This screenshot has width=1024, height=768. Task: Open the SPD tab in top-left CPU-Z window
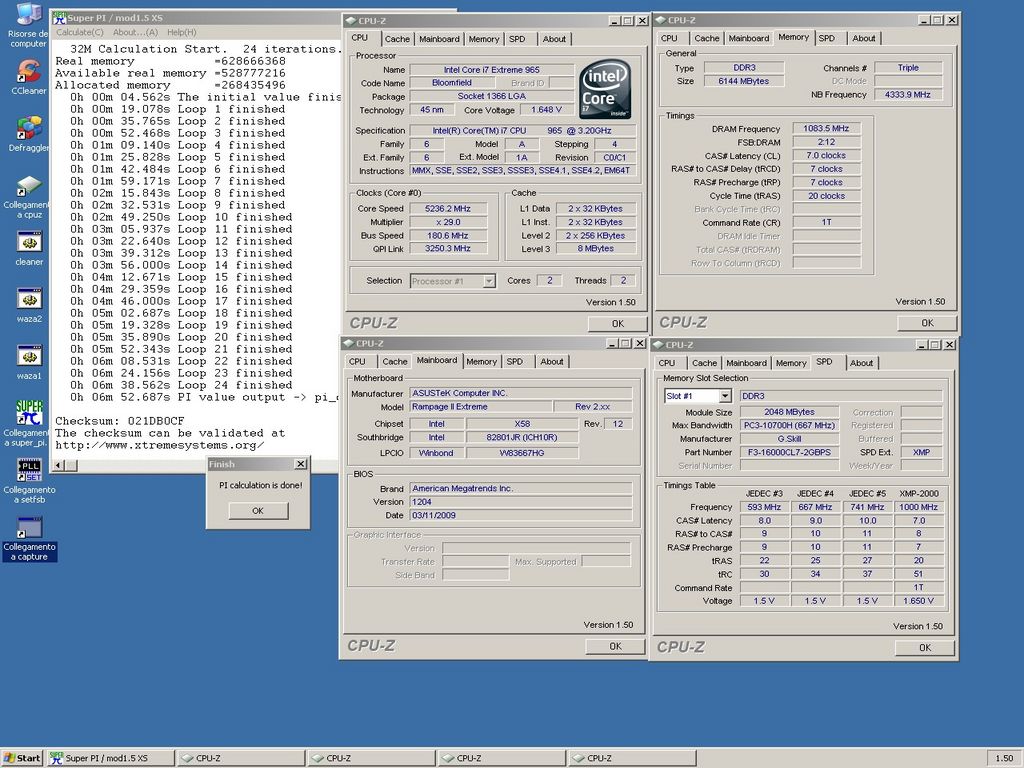click(517, 39)
